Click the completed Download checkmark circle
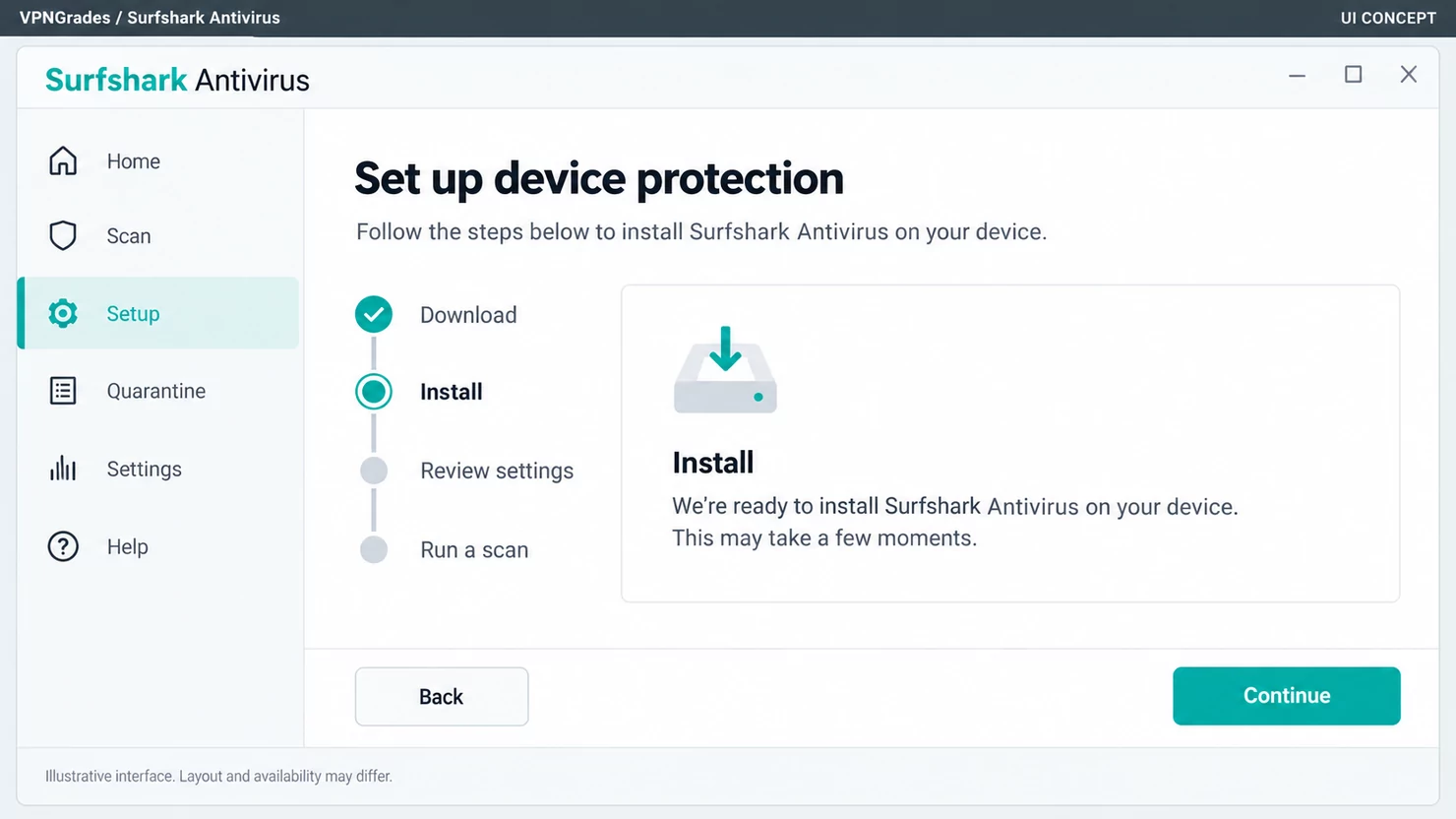 [374, 315]
